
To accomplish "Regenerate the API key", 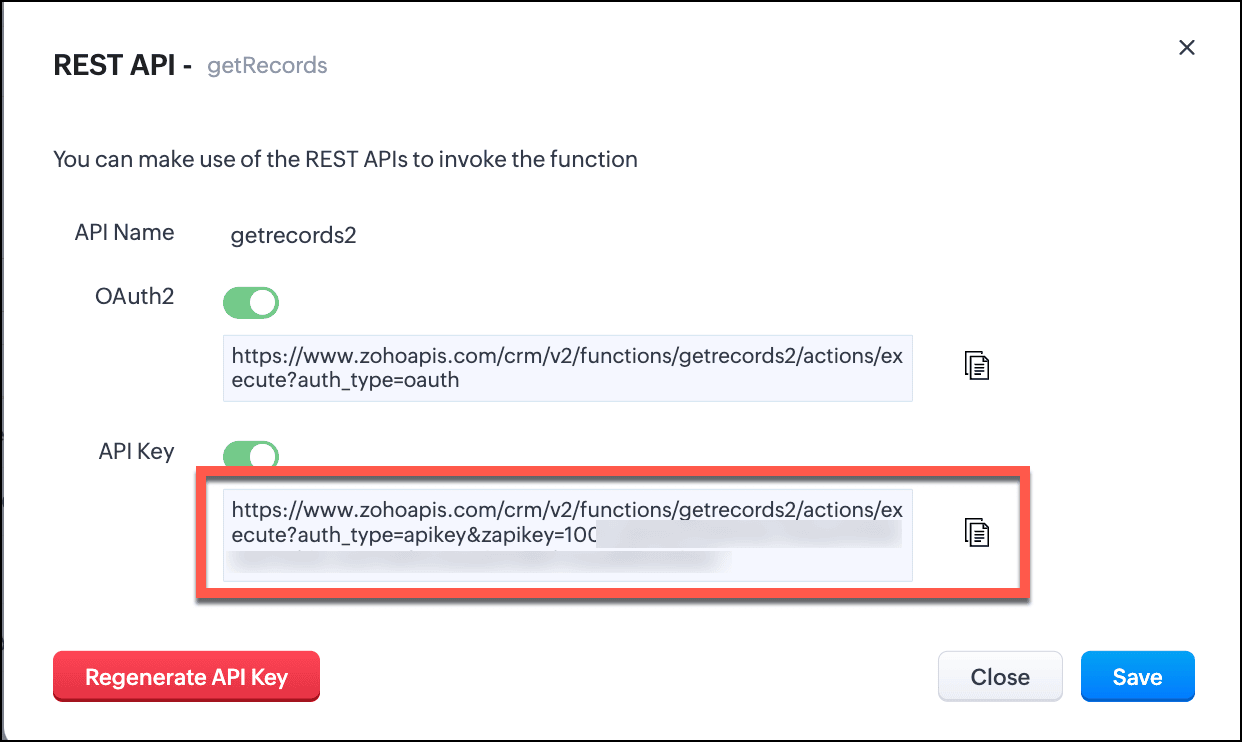I will [x=186, y=677].
